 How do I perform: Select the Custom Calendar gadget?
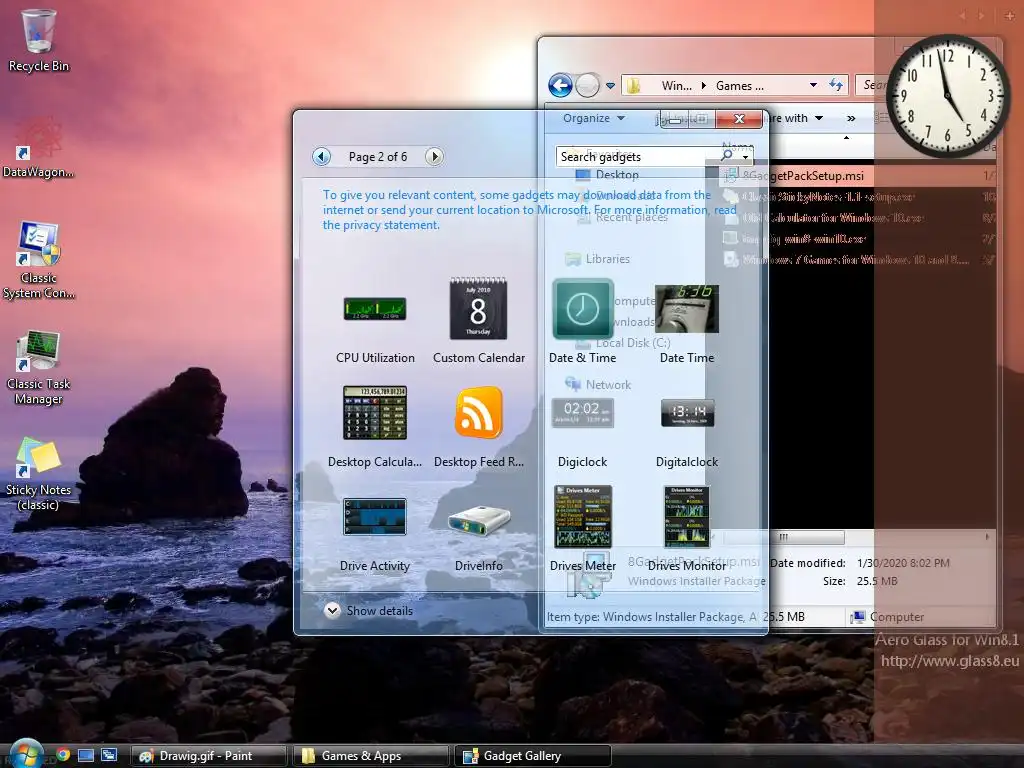(x=478, y=308)
